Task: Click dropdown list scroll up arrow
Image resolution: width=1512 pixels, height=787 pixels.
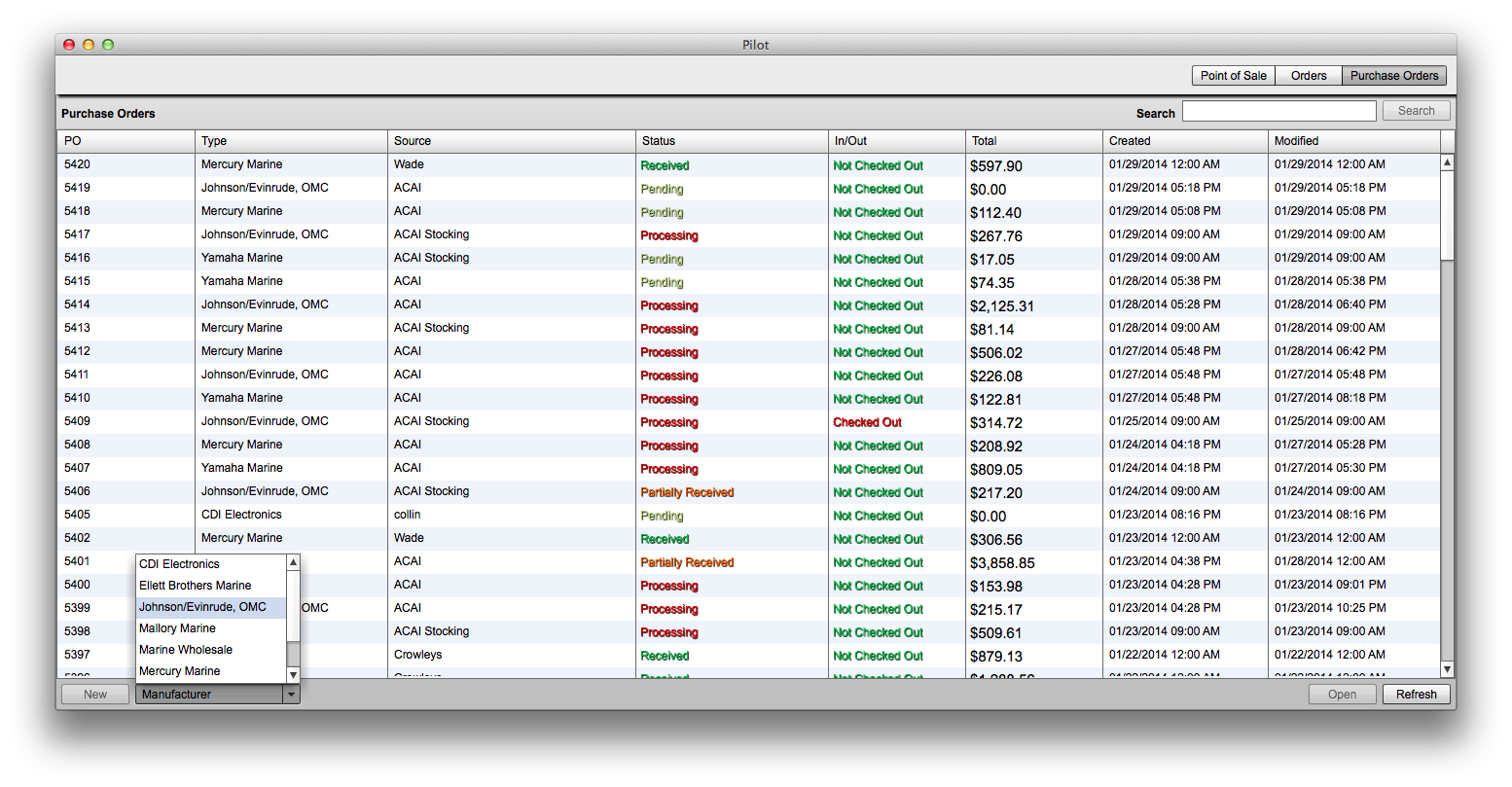Action: coord(293,562)
